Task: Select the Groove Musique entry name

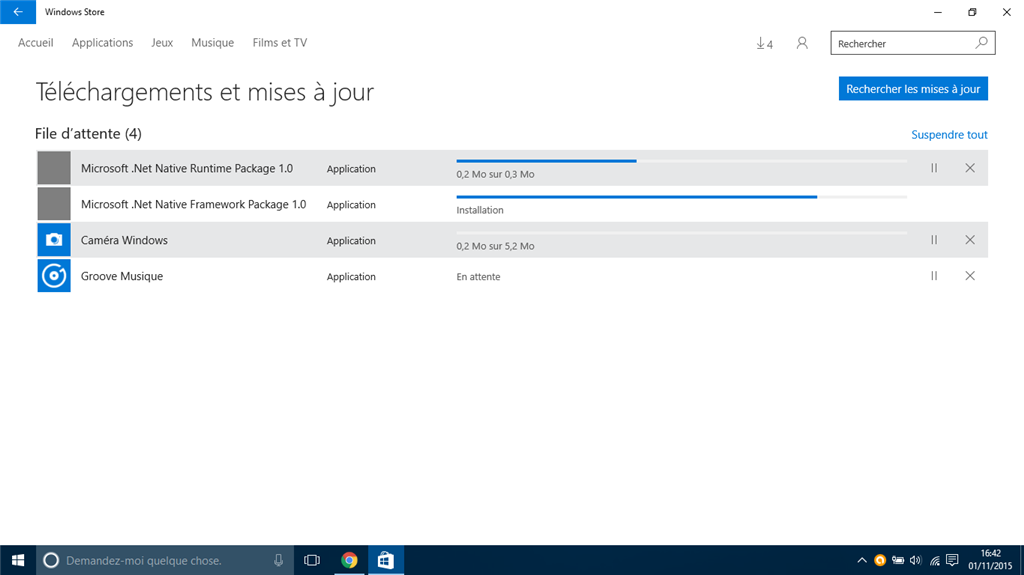Action: [121, 276]
